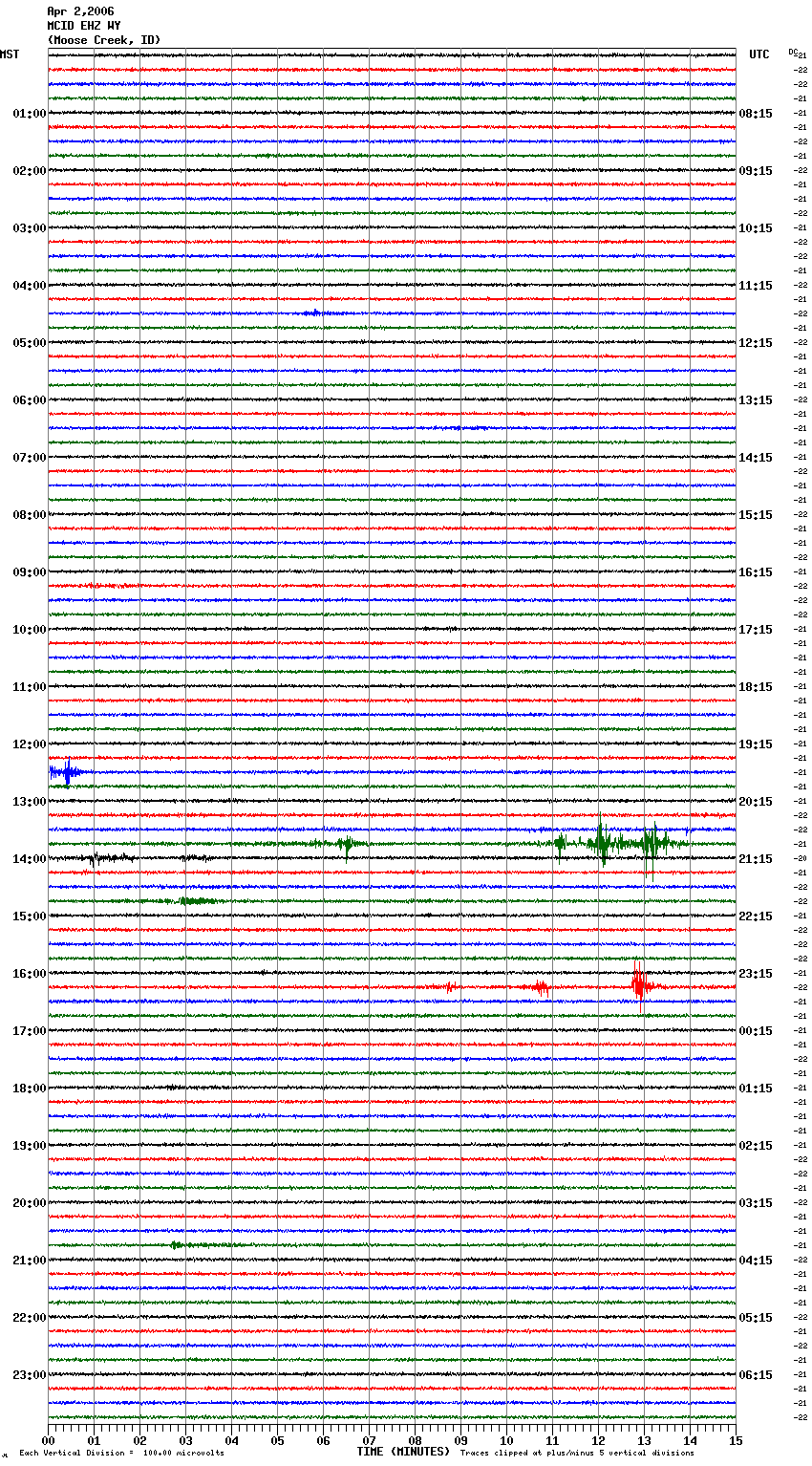Image resolution: width=812 pixels, height=1466 pixels.
Task: Click the 23:15 UTC time label
Action: pos(756,974)
